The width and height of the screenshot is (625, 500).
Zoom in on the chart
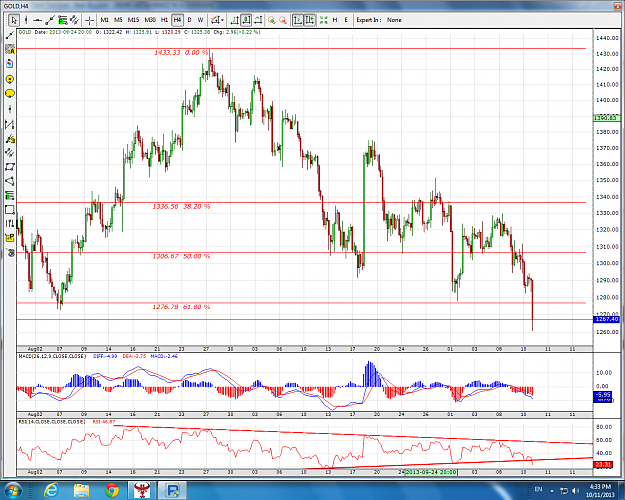tap(271, 20)
